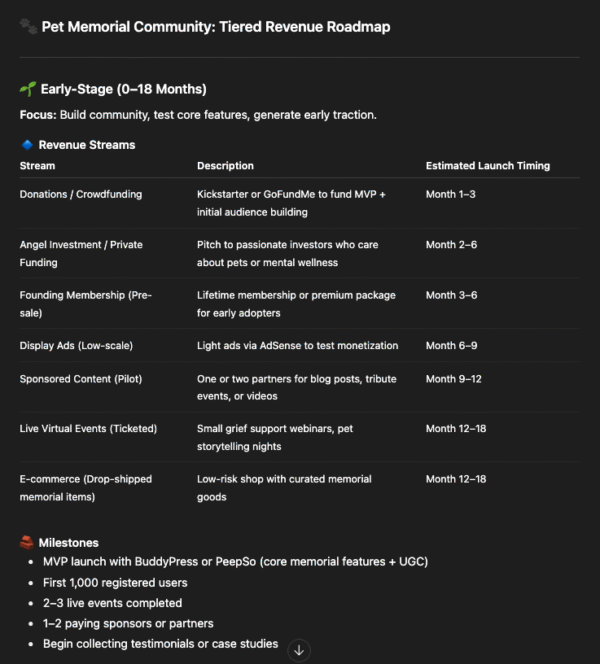Click the scroll-to-bottom arrow button
This screenshot has width=600, height=664.
(x=298, y=650)
